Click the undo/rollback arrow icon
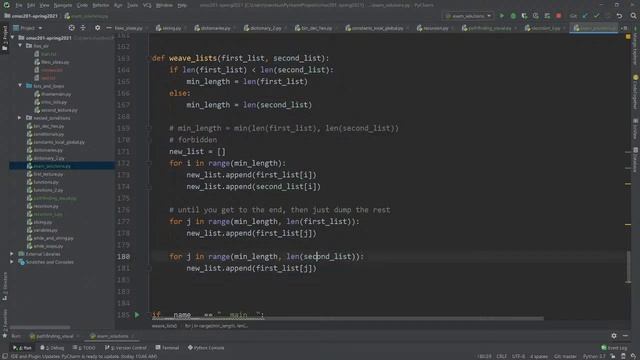 tap(620, 16)
